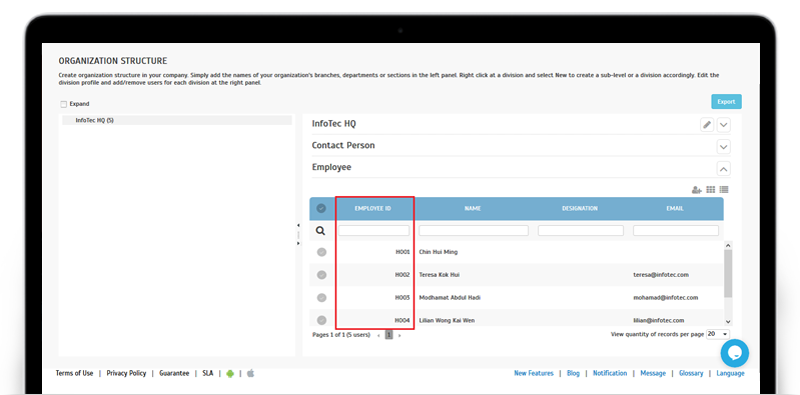Click employee ID H002 cell
This screenshot has width=800, height=395.
click(403, 275)
